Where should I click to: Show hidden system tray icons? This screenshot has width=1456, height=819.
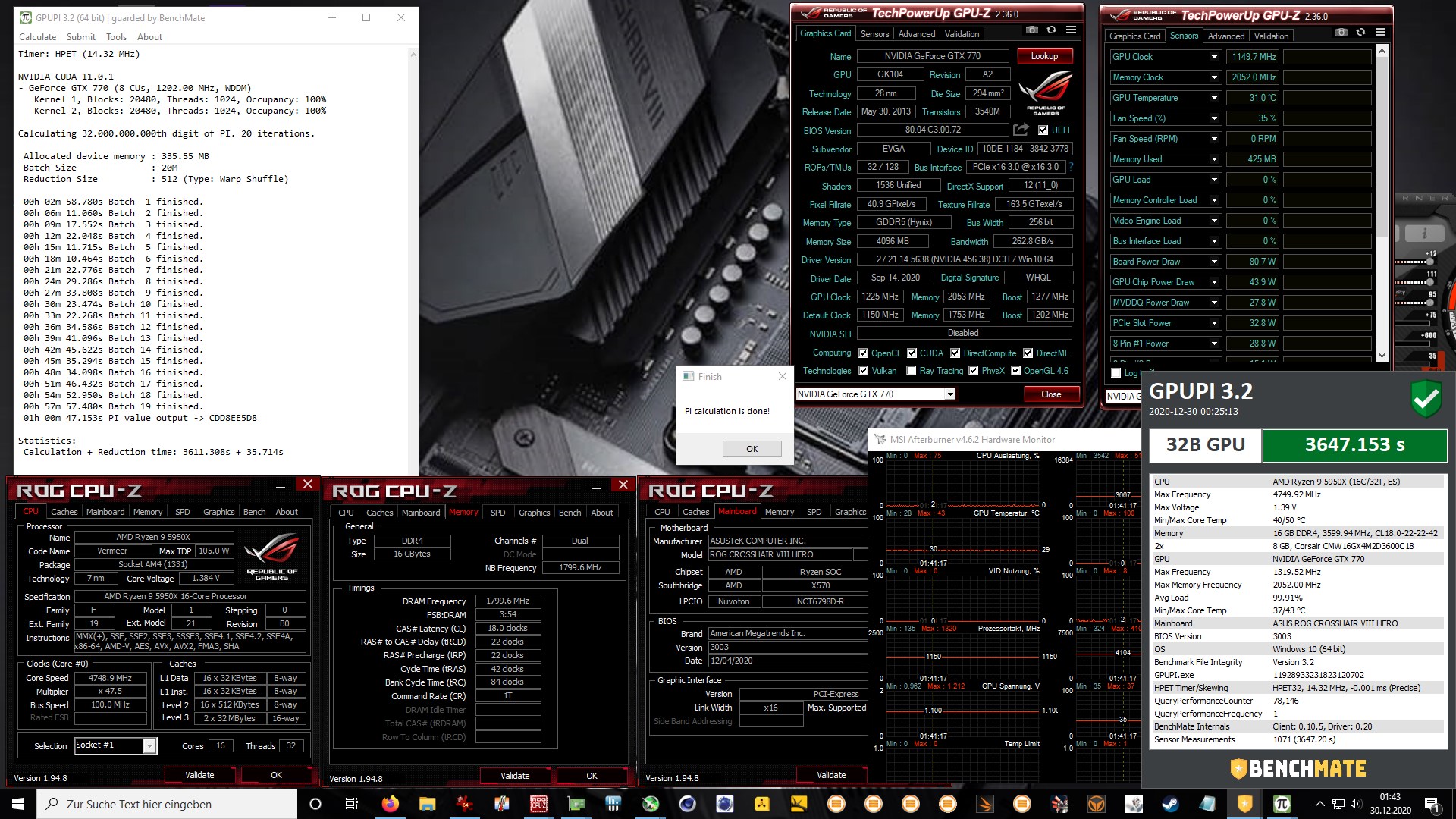1319,804
